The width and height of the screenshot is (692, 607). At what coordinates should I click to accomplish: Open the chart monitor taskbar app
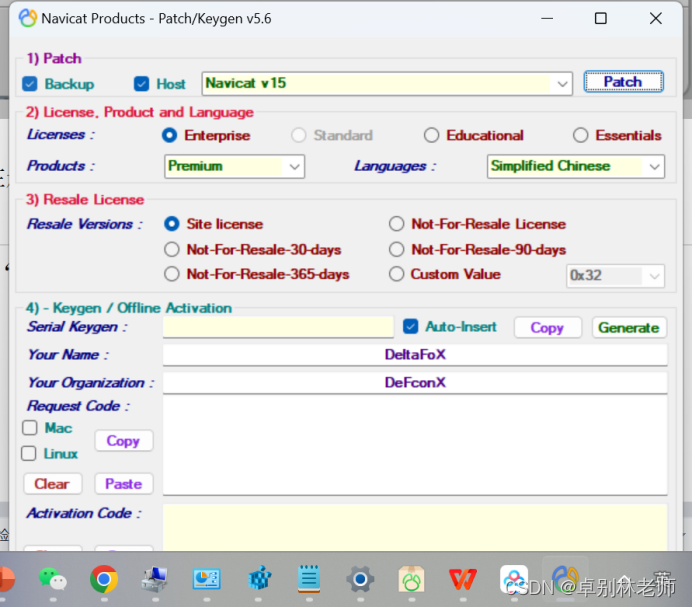[207, 579]
